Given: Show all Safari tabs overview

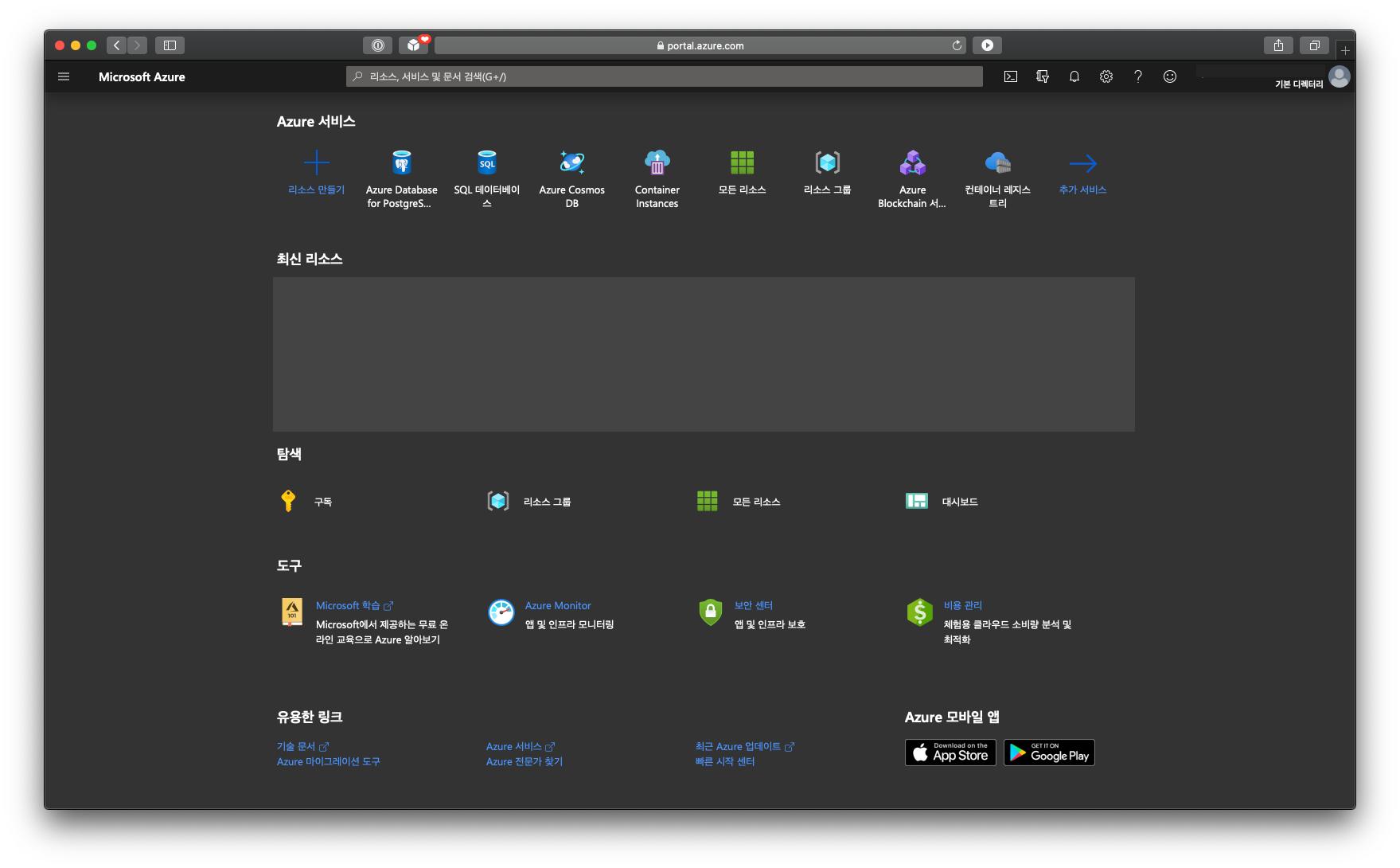Looking at the screenshot, I should tap(1314, 45).
